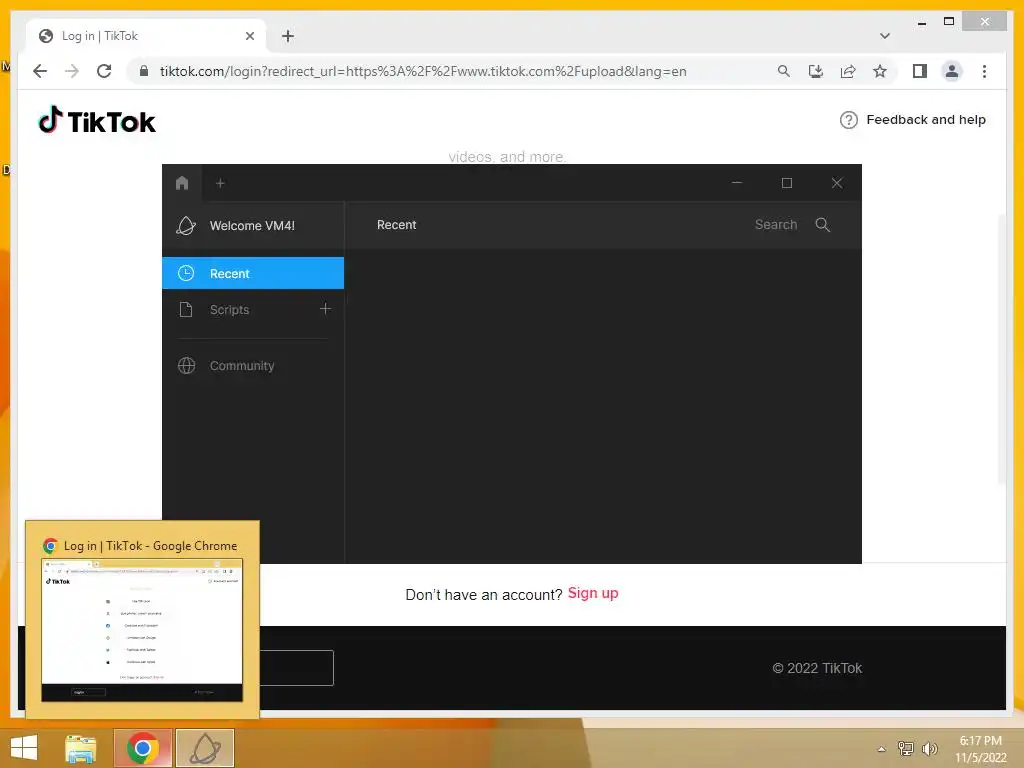
Task: Click the planet app icon on taskbar
Action: pyautogui.click(x=205, y=748)
